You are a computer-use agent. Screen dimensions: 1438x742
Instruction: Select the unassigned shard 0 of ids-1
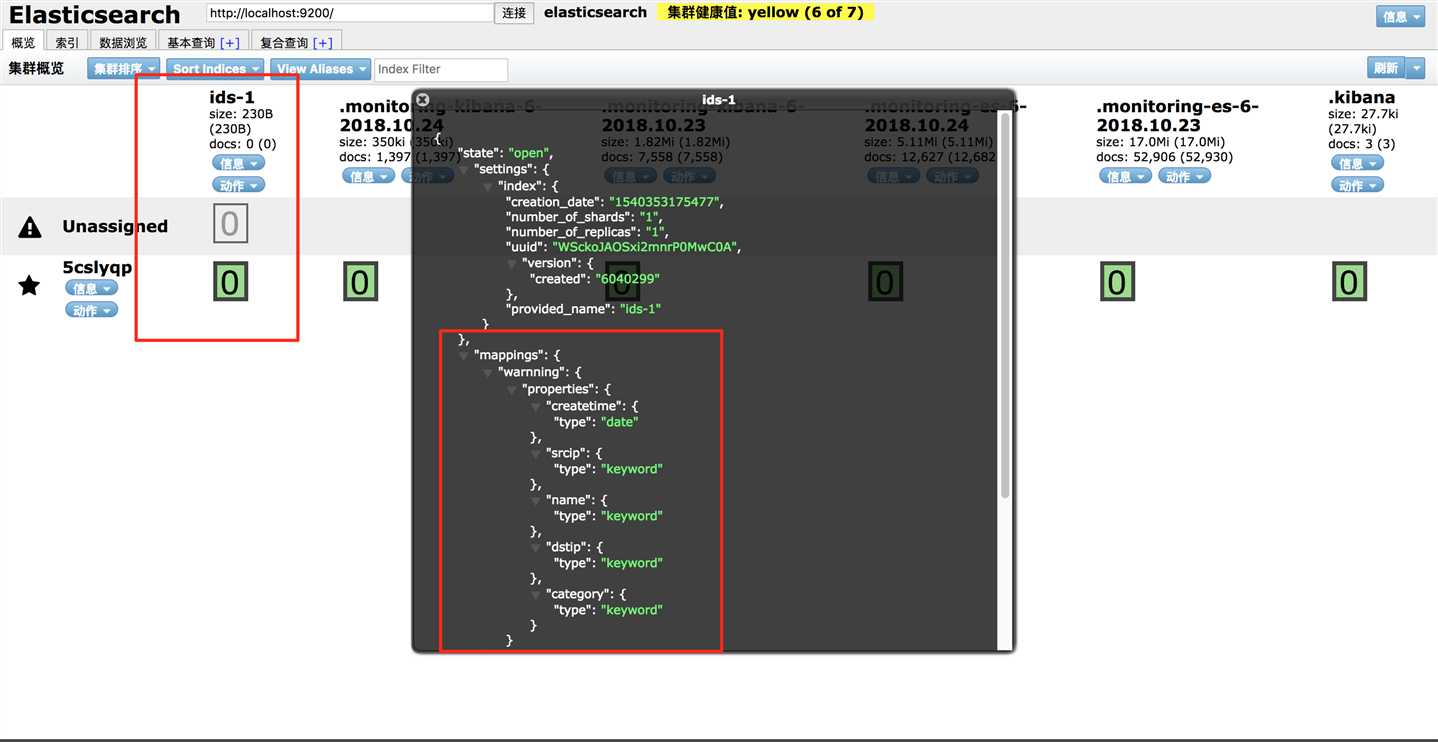pyautogui.click(x=230, y=224)
